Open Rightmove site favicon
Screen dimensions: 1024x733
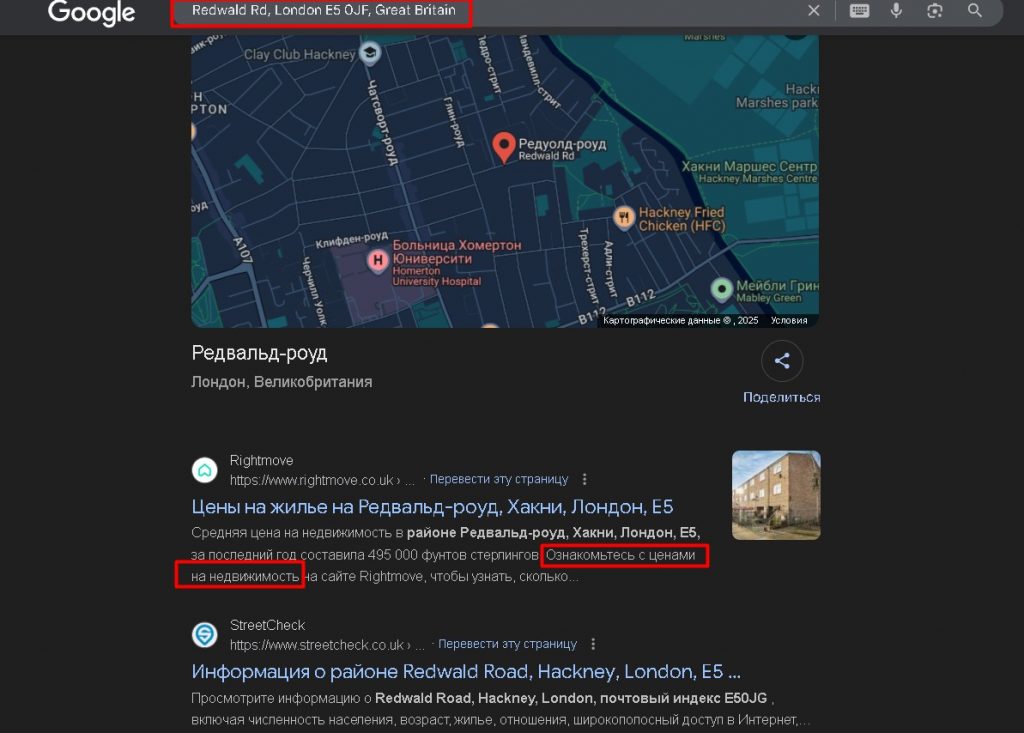pos(204,470)
